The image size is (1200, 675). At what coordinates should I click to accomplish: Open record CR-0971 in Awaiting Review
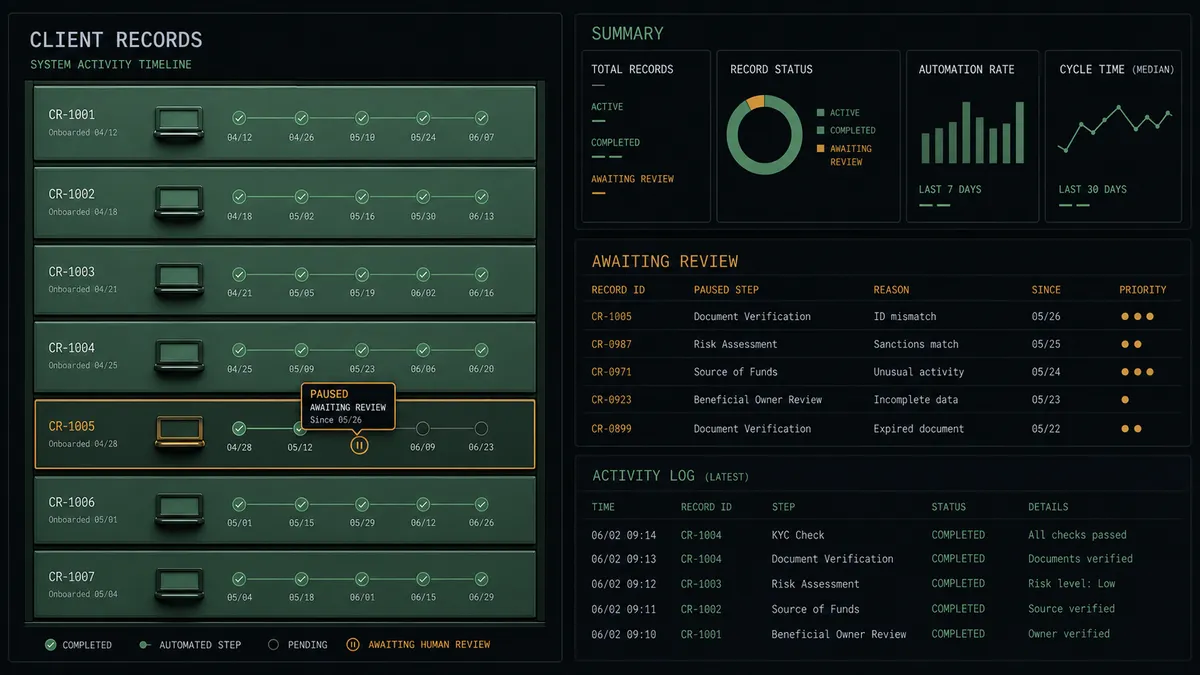point(611,372)
